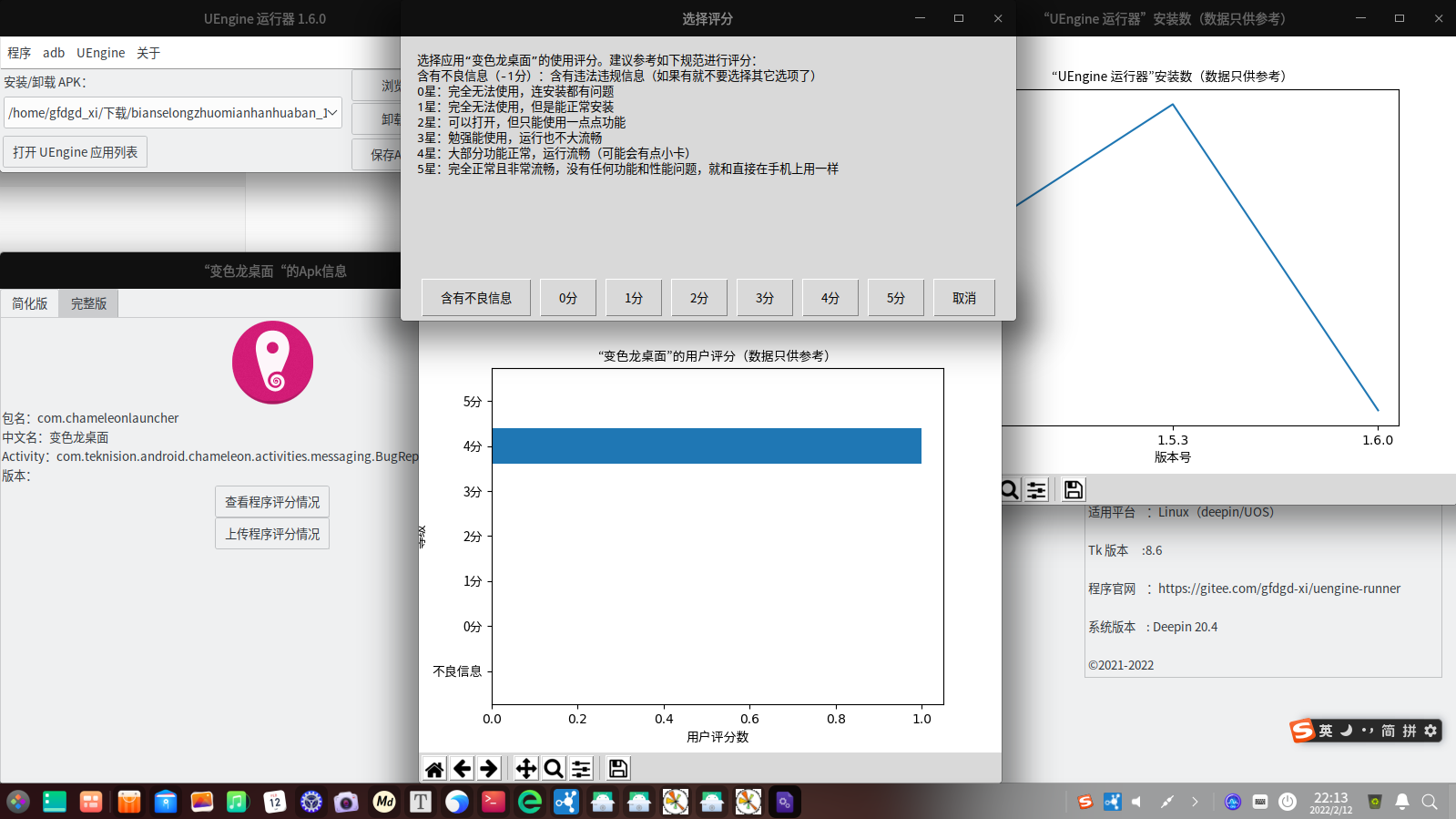Switch Sogou punctuation mode icon
Screen dimensions: 1456x819
1367,731
